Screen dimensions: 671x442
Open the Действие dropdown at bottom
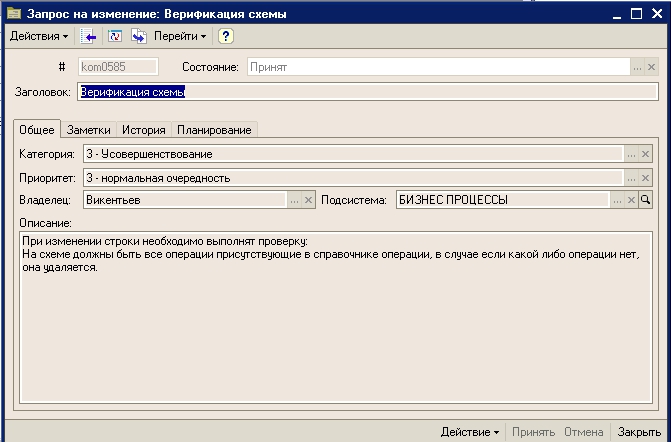(x=470, y=432)
